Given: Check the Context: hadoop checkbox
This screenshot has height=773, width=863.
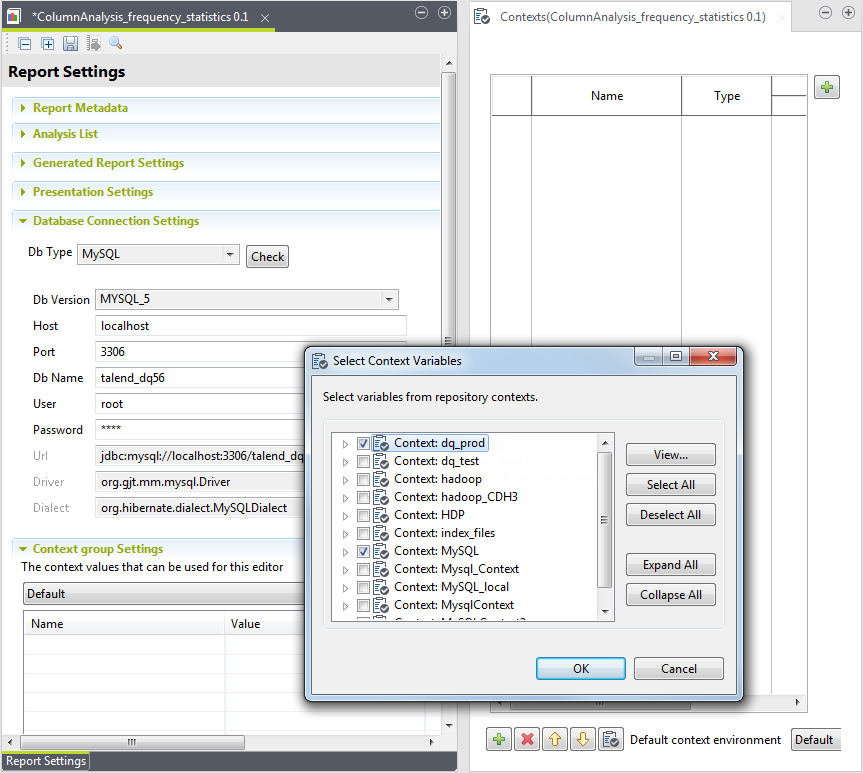Looking at the screenshot, I should (363, 479).
